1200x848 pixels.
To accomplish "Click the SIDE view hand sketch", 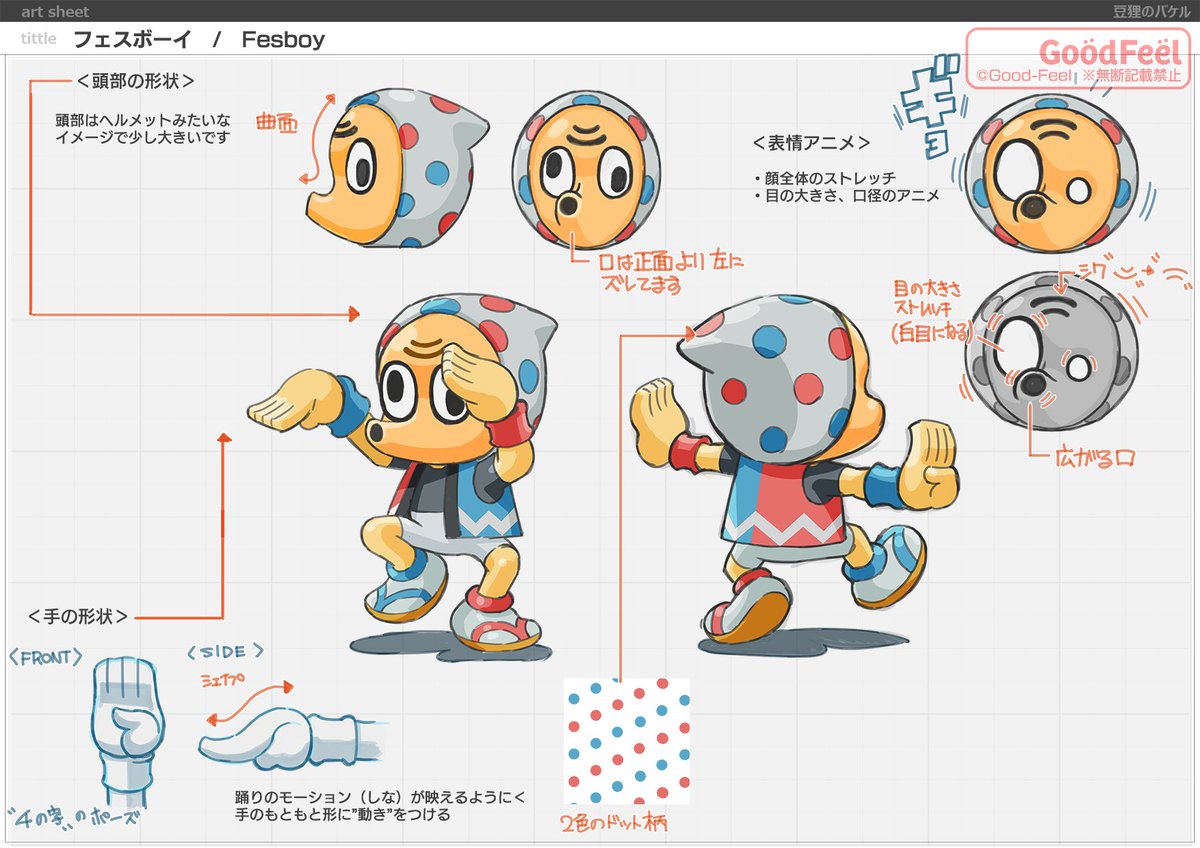I will (x=285, y=741).
